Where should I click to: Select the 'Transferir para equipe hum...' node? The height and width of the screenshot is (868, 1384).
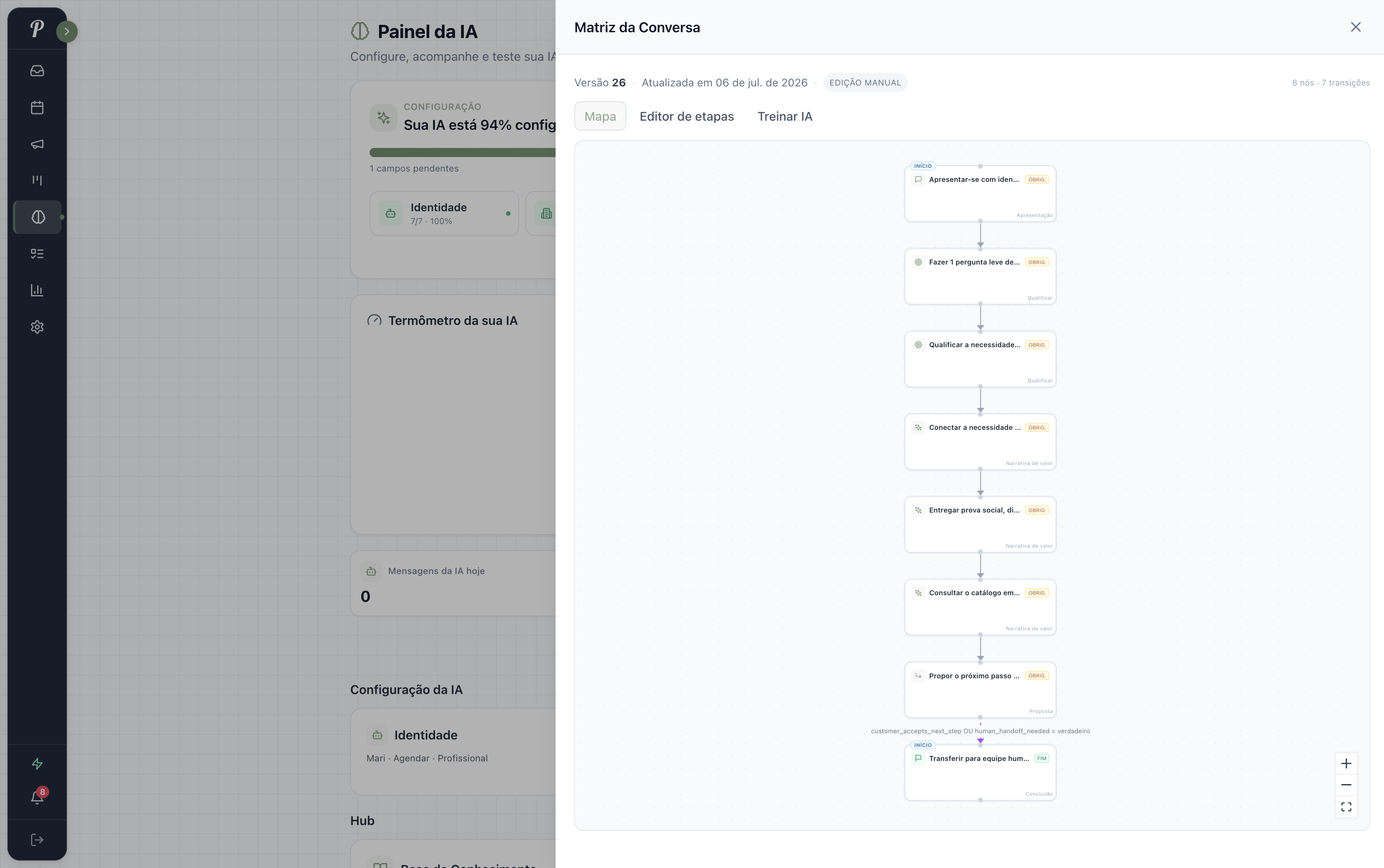point(980,772)
